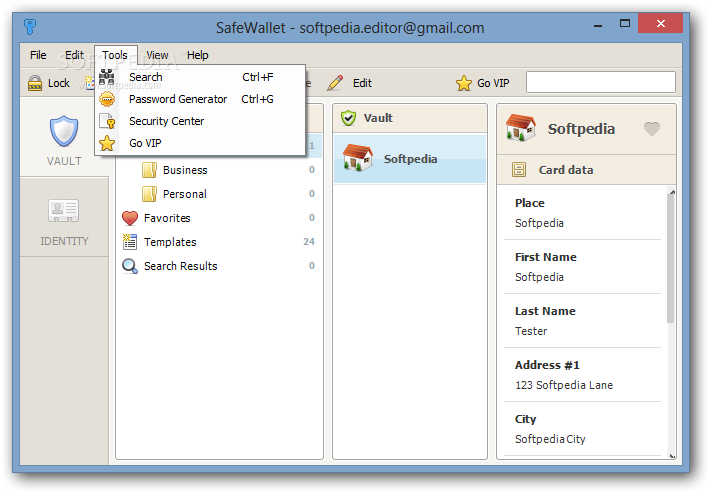Click the First Name value Softpedia
This screenshot has width=710, height=493.
point(539,277)
